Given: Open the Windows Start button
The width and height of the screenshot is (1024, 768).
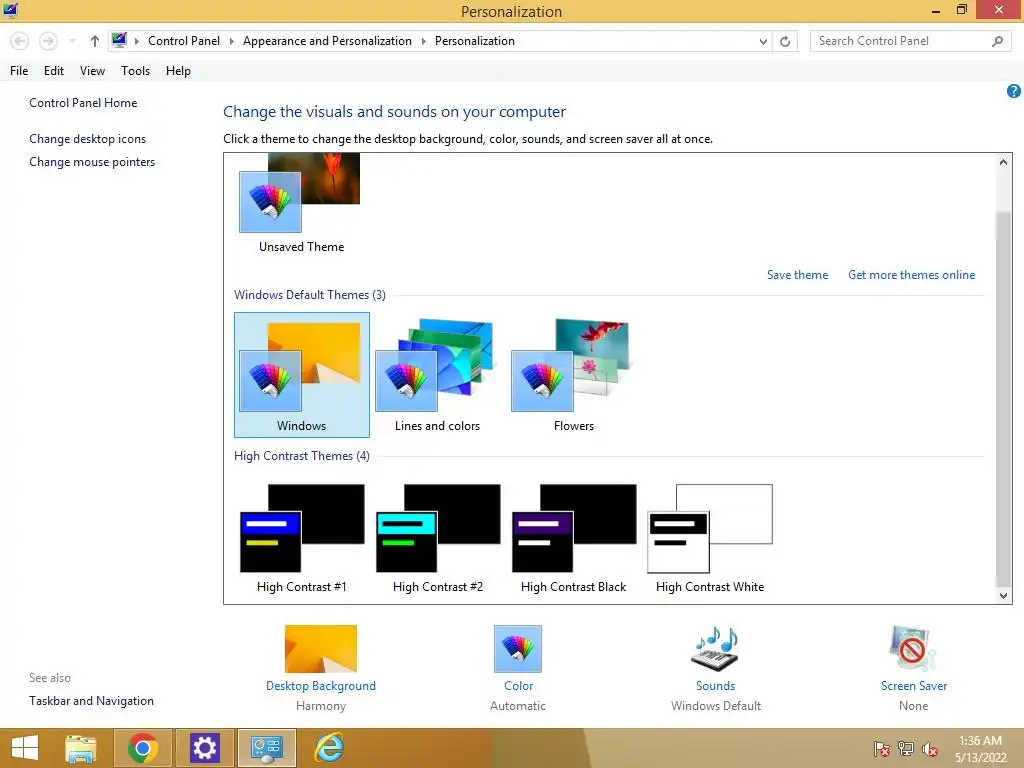Looking at the screenshot, I should (25, 748).
